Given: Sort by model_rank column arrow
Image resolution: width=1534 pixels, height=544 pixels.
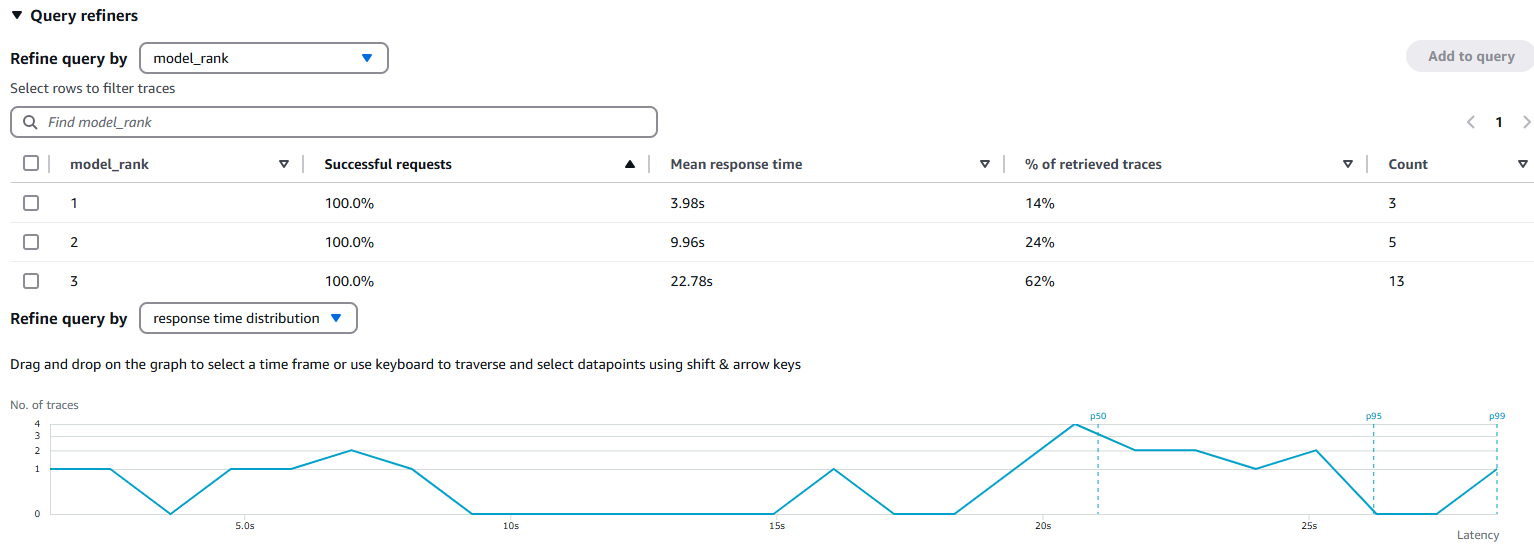Looking at the screenshot, I should coord(284,164).
